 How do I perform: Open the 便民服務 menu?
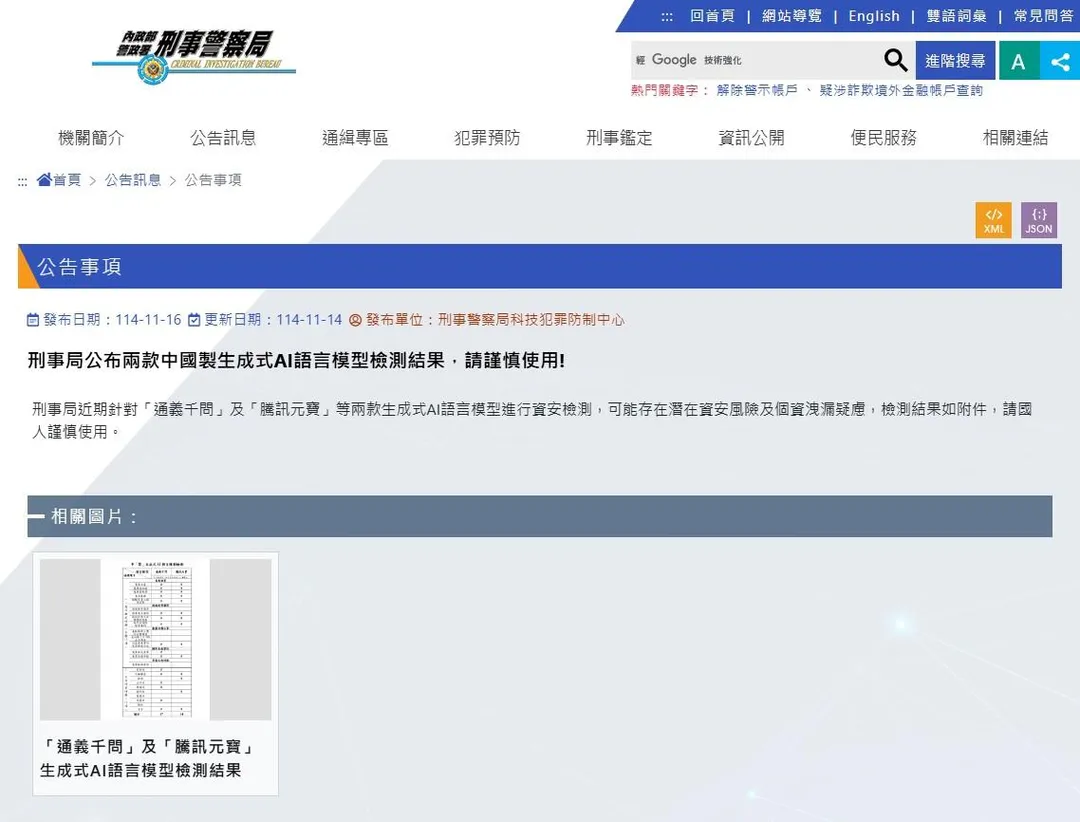[x=884, y=138]
